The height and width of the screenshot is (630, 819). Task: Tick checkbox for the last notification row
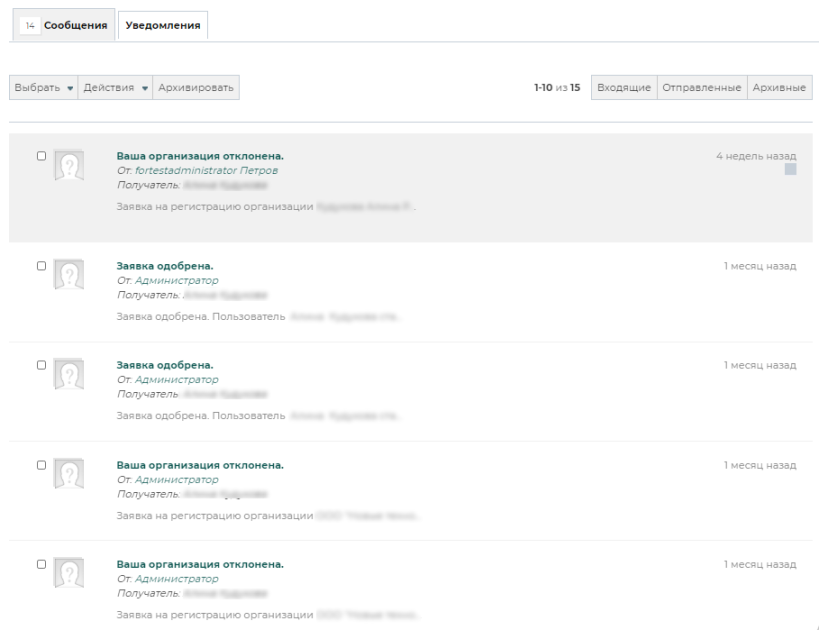click(41, 564)
